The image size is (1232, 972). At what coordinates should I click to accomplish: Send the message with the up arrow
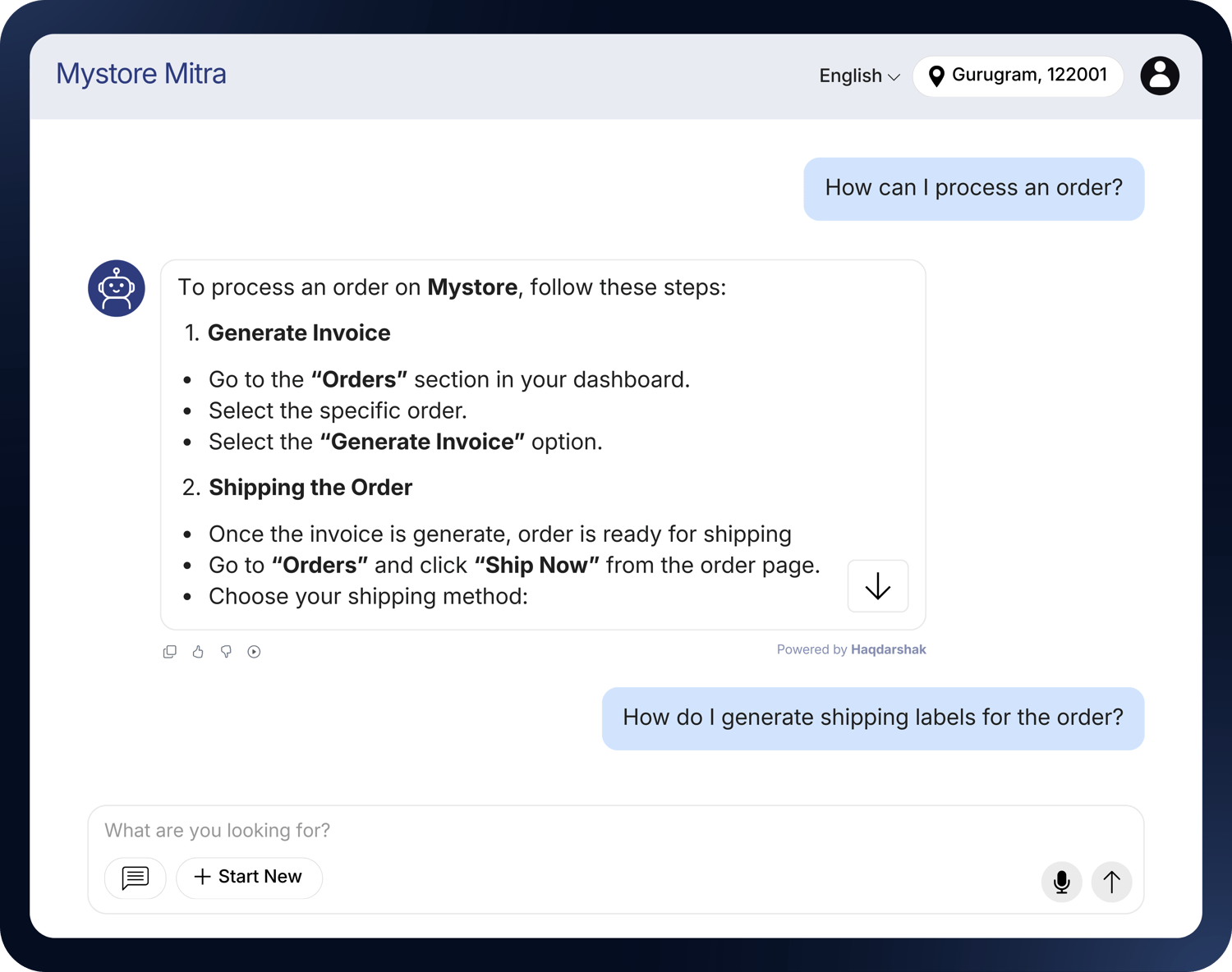coord(1111,882)
